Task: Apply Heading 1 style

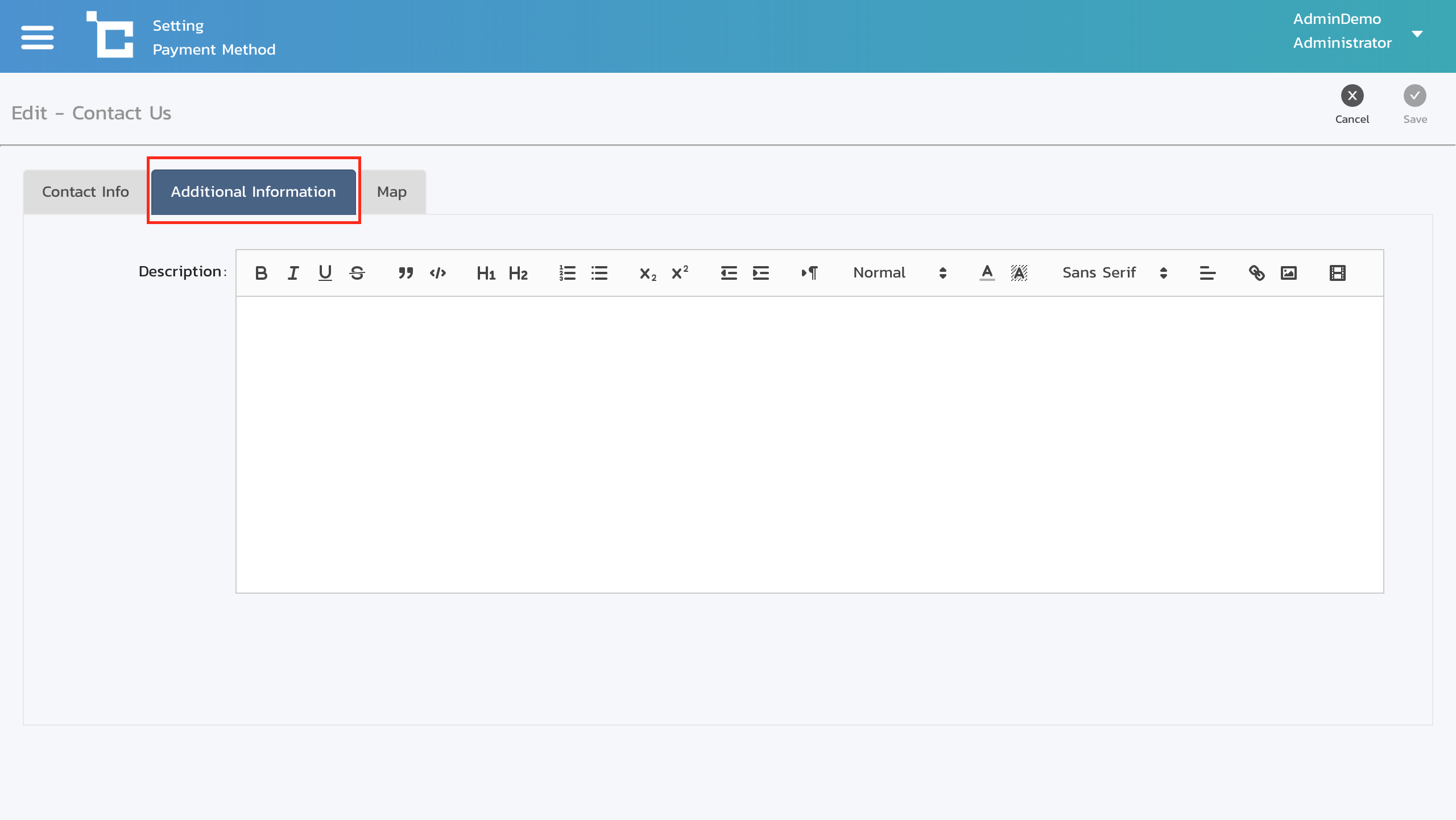Action: [x=486, y=274]
